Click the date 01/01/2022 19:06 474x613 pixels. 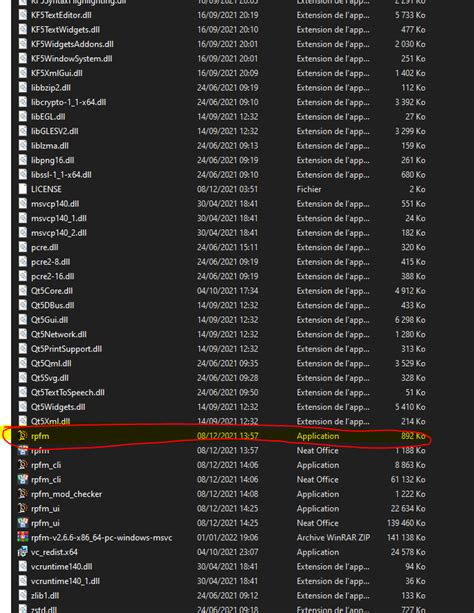[x=228, y=538]
